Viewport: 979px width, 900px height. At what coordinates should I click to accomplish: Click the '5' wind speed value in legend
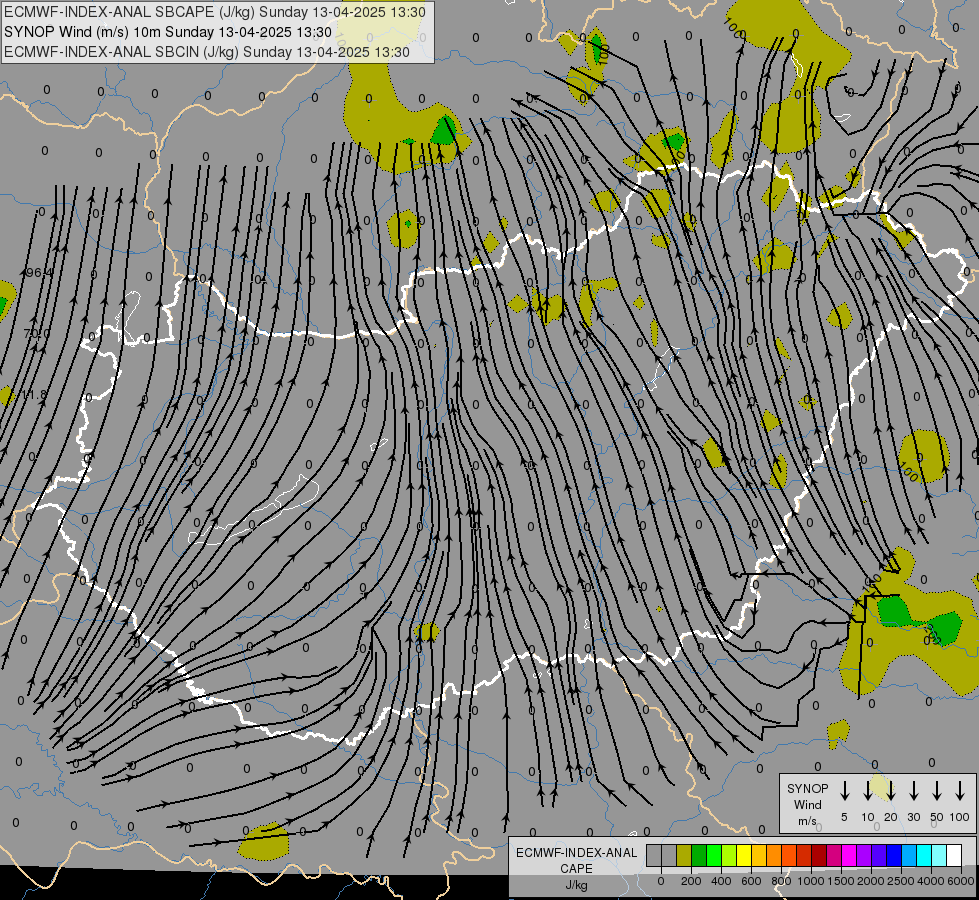click(844, 817)
